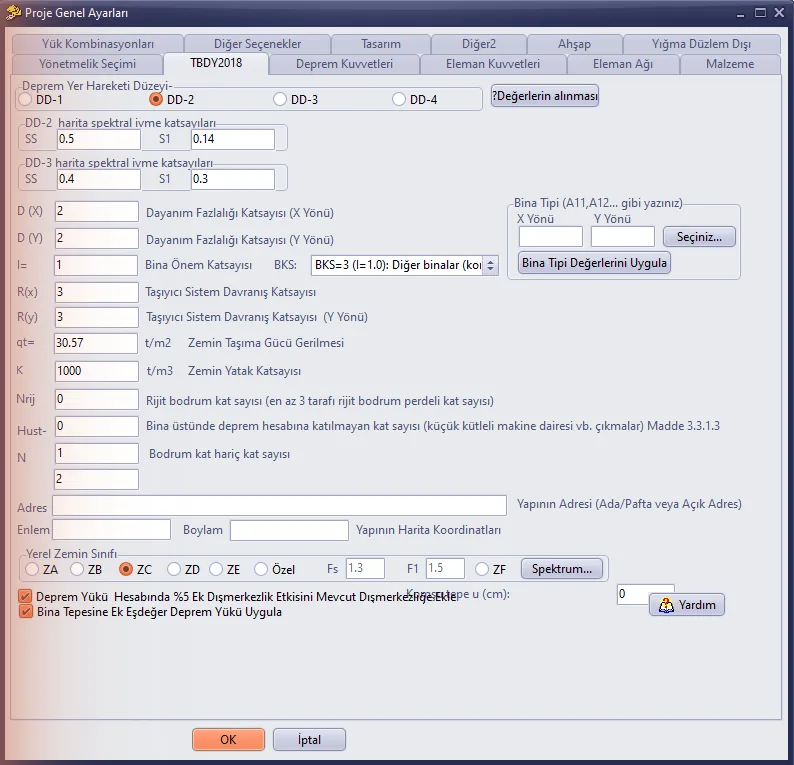Click the R(x) behavior coefficient field
The width and height of the screenshot is (794, 765).
(x=97, y=292)
